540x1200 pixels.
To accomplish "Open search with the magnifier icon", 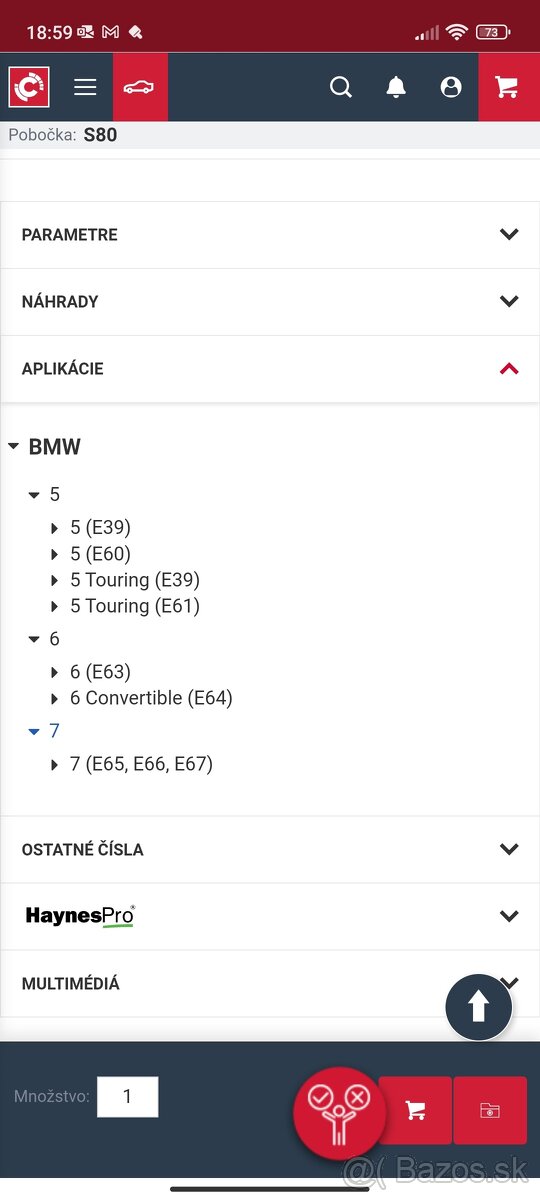I will tap(341, 87).
